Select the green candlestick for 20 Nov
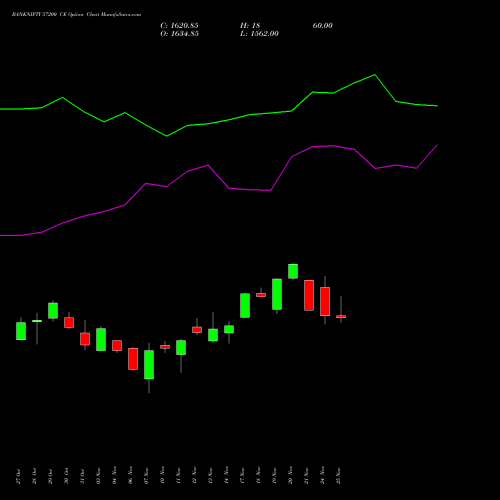The image size is (500, 500). tap(293, 271)
